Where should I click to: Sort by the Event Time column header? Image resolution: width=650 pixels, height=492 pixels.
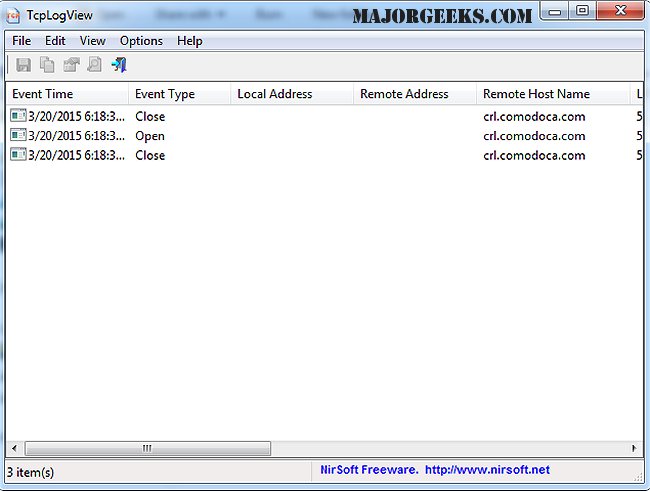point(67,94)
